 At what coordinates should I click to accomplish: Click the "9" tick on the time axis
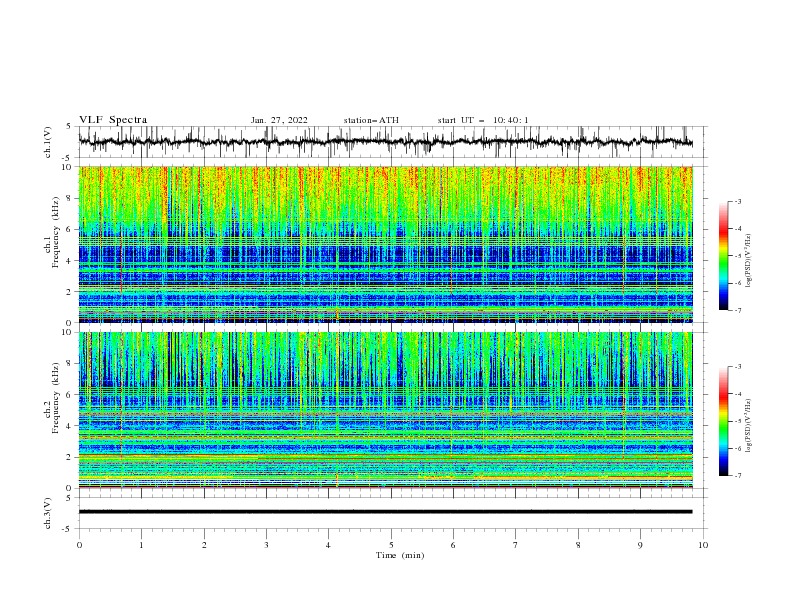pyautogui.click(x=640, y=545)
